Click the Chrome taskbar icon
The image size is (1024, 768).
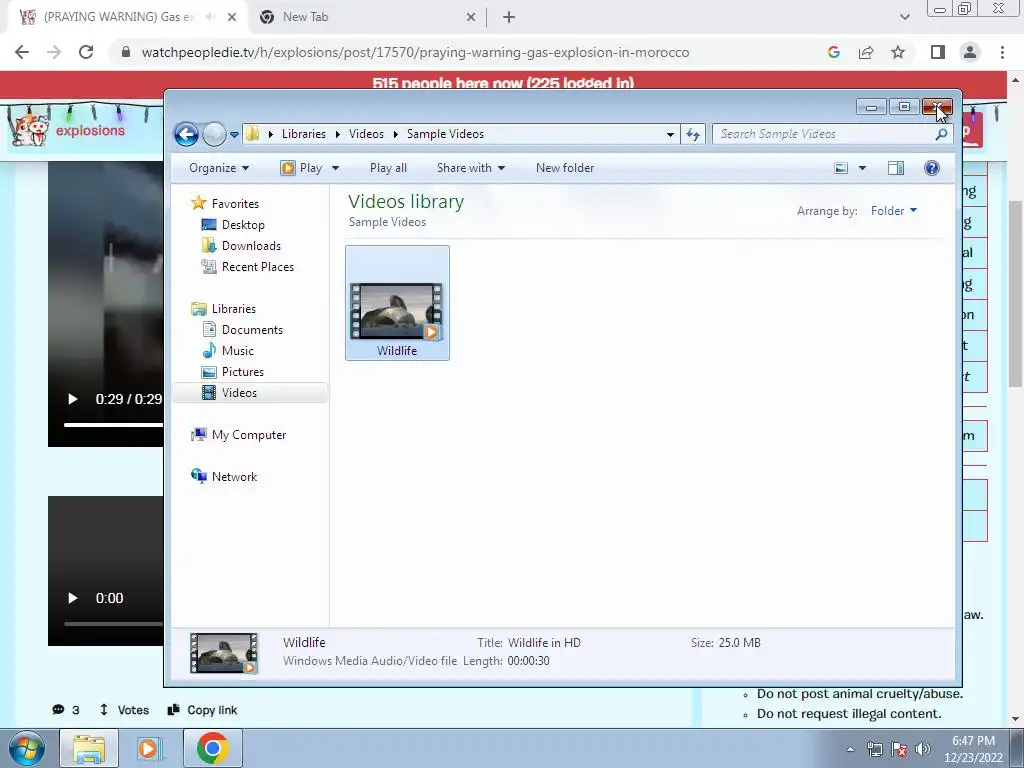coord(213,748)
